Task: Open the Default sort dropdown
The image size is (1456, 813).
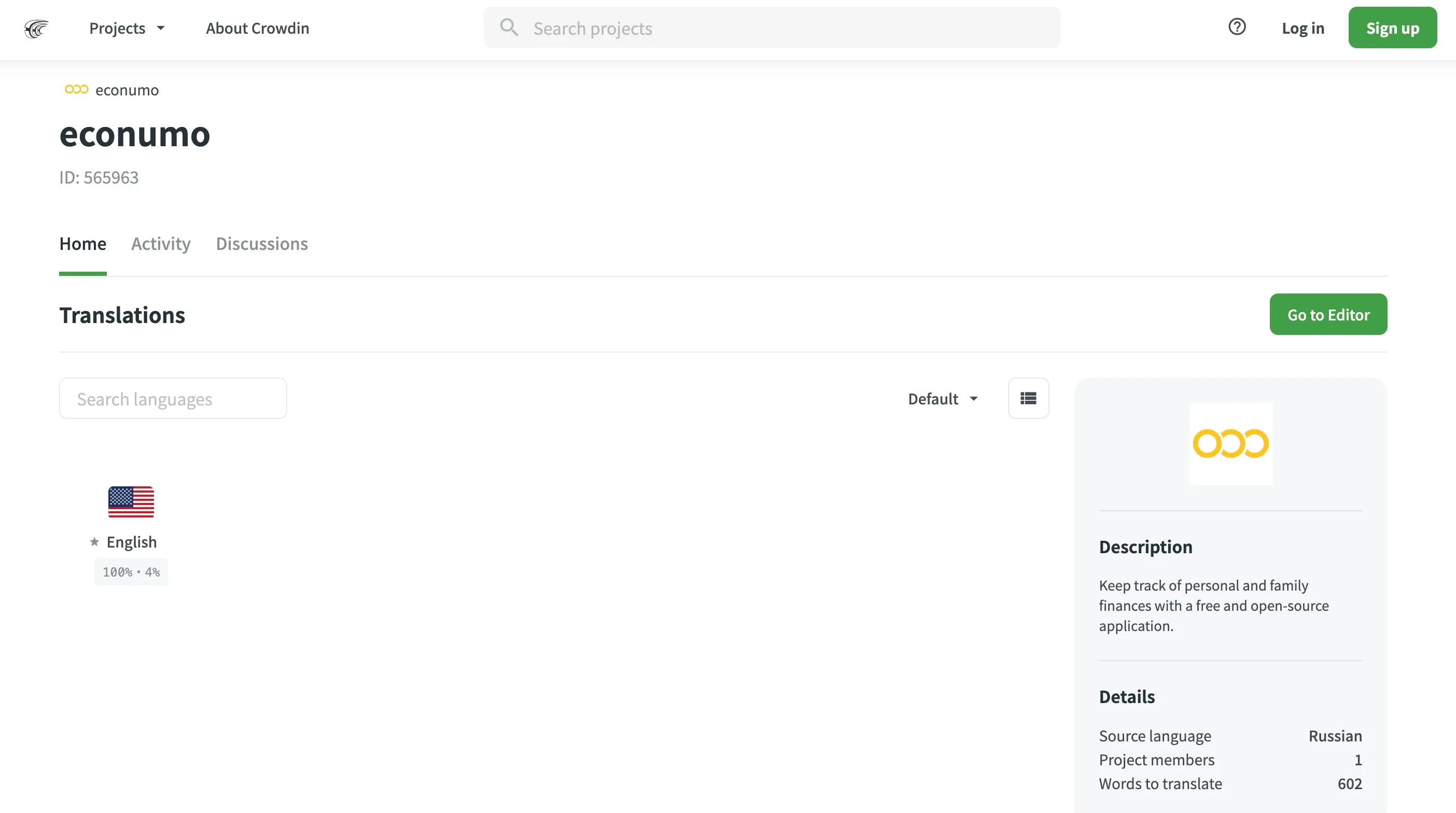Action: [x=942, y=399]
